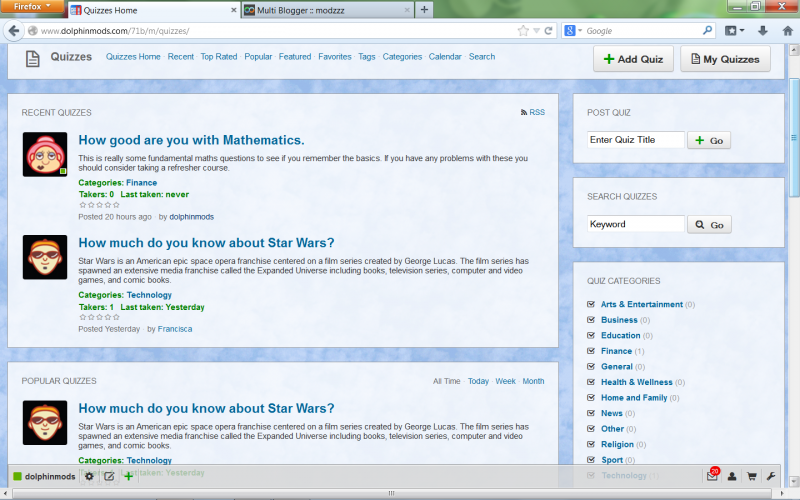Open the Calendar menu link
The height and width of the screenshot is (500, 800).
(x=445, y=57)
